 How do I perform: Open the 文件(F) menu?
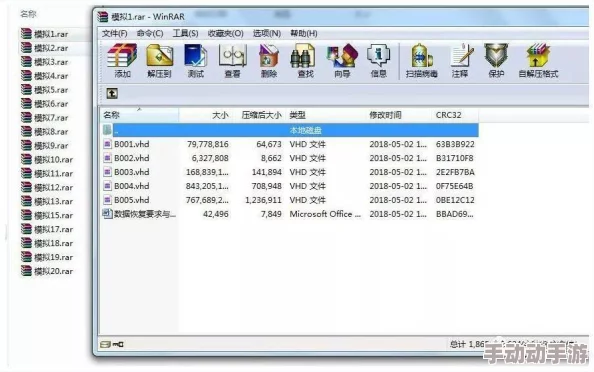pos(114,33)
